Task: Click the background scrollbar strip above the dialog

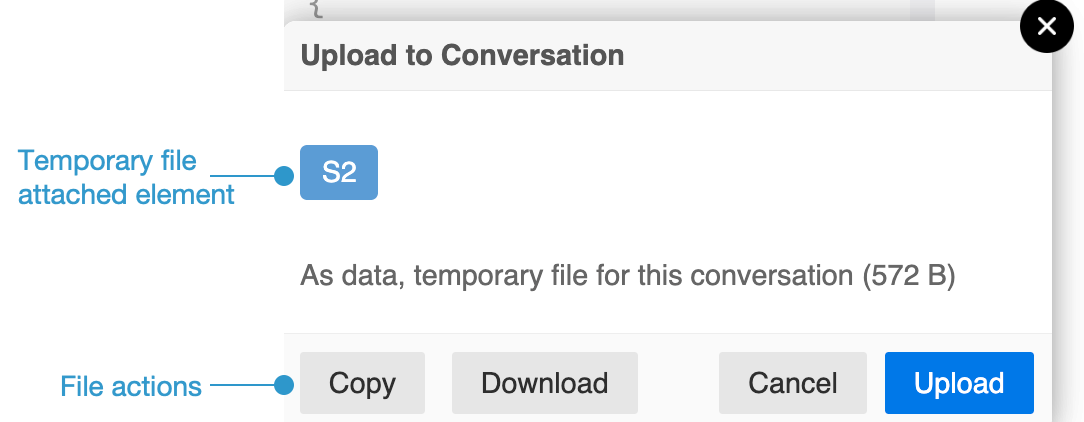Action: point(921,8)
